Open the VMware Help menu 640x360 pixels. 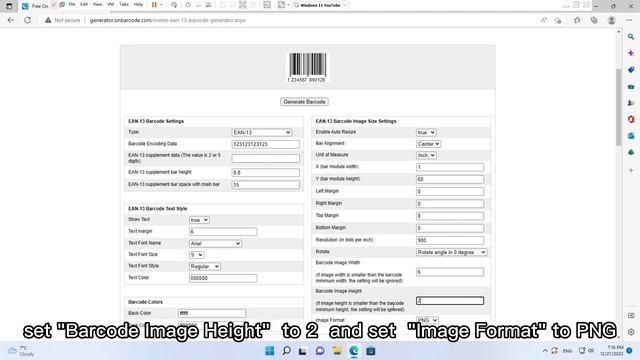138,4
